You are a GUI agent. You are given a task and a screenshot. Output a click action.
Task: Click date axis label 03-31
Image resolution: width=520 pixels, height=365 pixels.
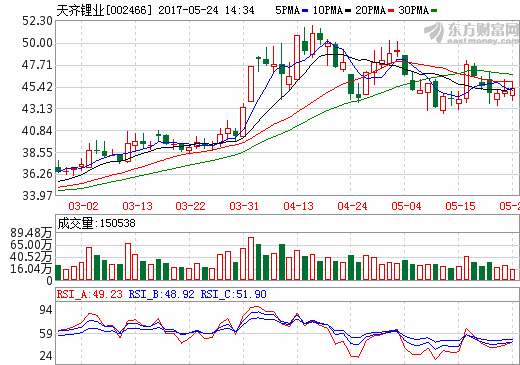coord(244,206)
